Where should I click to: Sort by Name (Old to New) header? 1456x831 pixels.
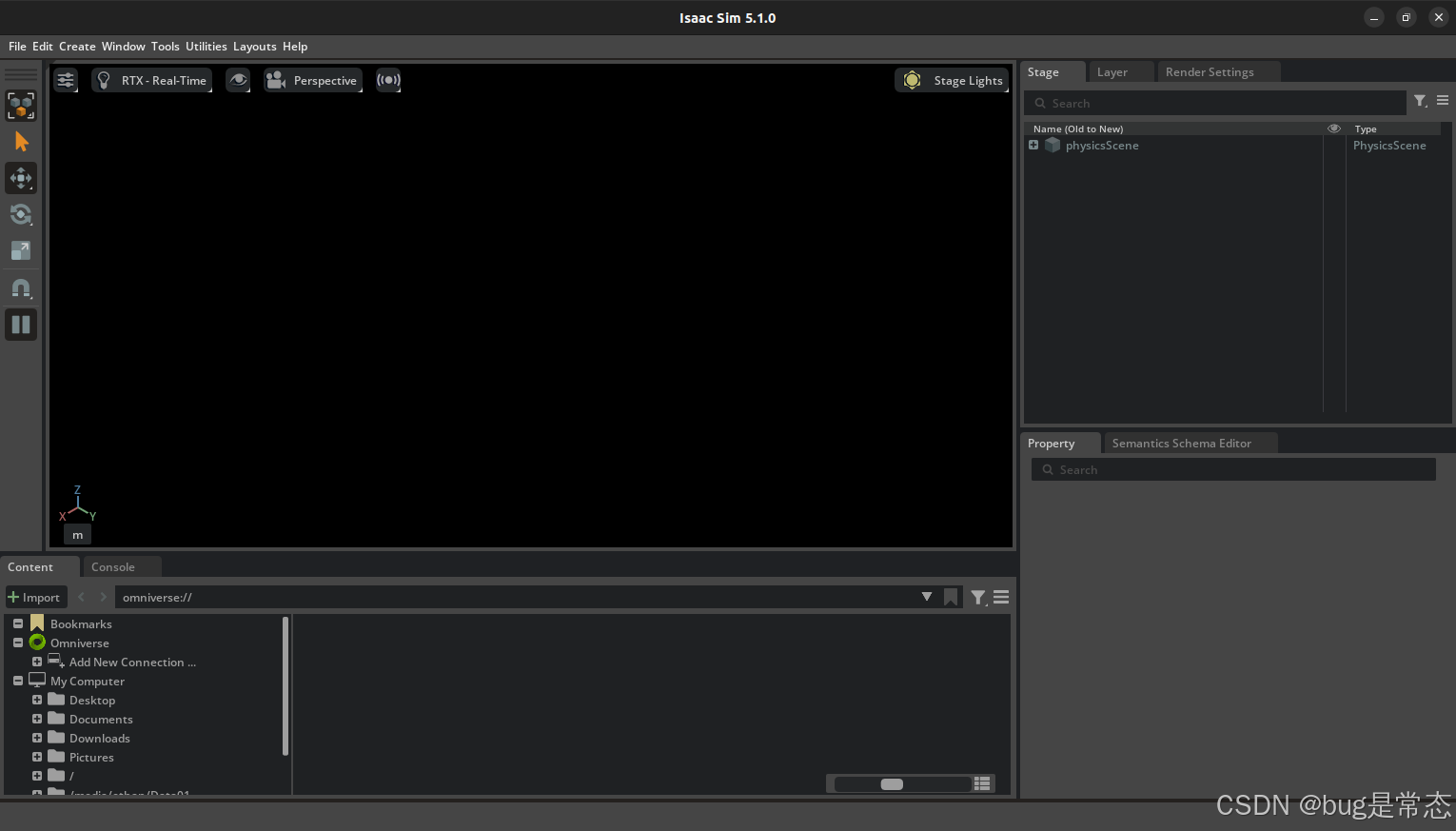pos(1078,129)
